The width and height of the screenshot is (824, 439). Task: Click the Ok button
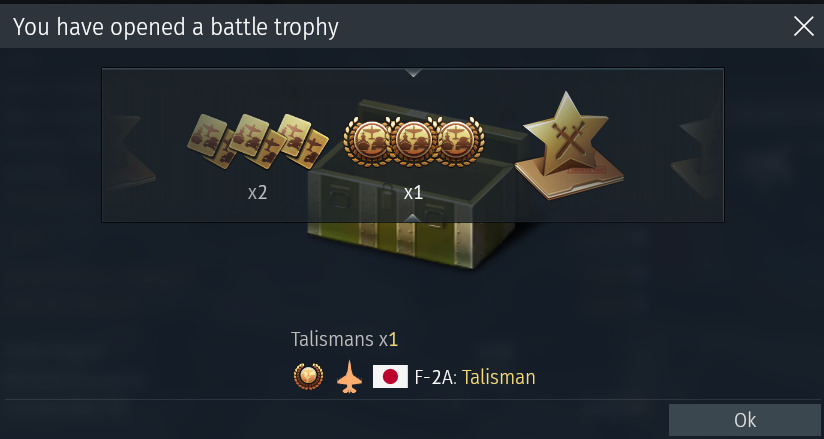744,420
